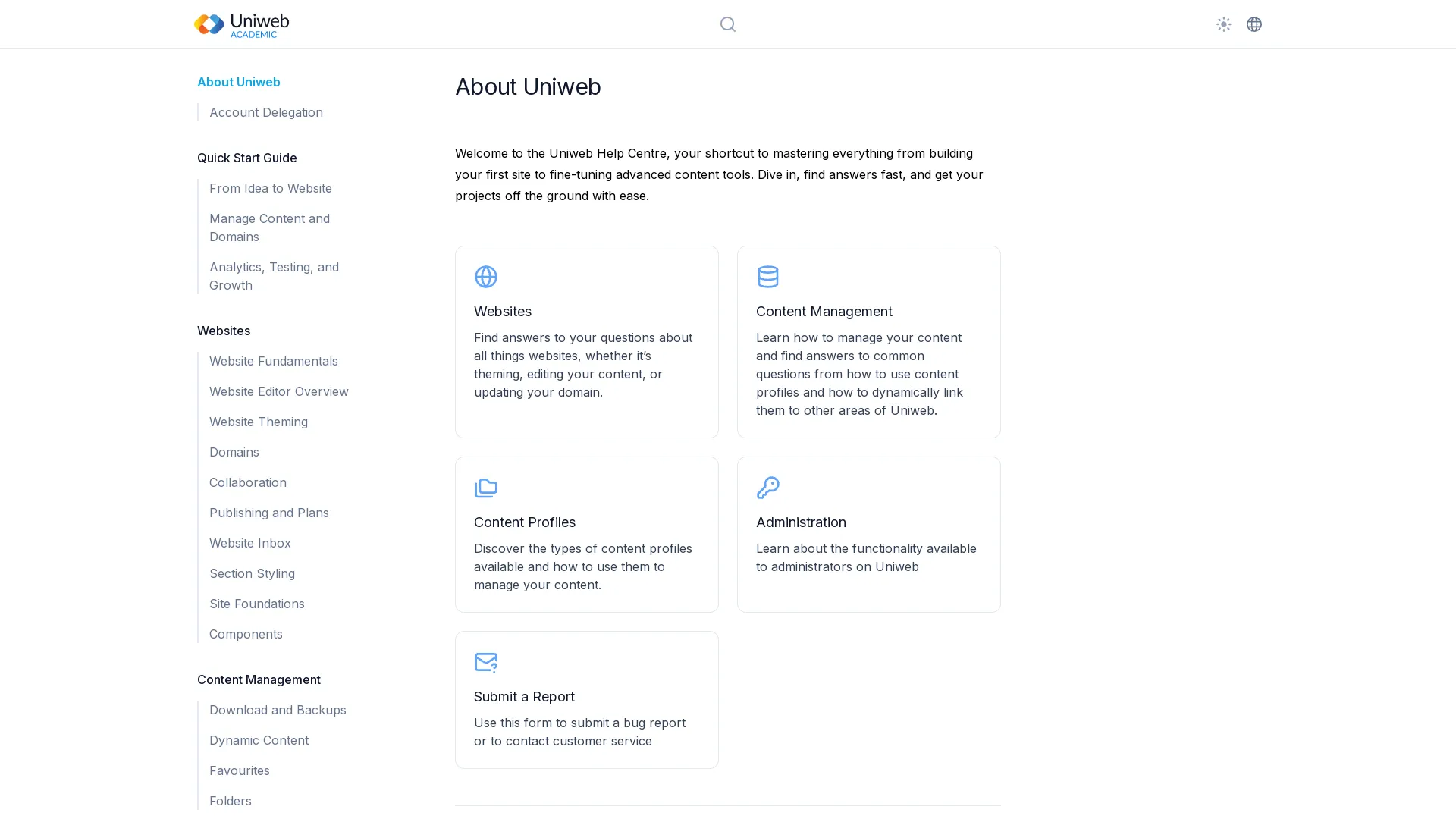Open the language globe icon

point(1254,24)
